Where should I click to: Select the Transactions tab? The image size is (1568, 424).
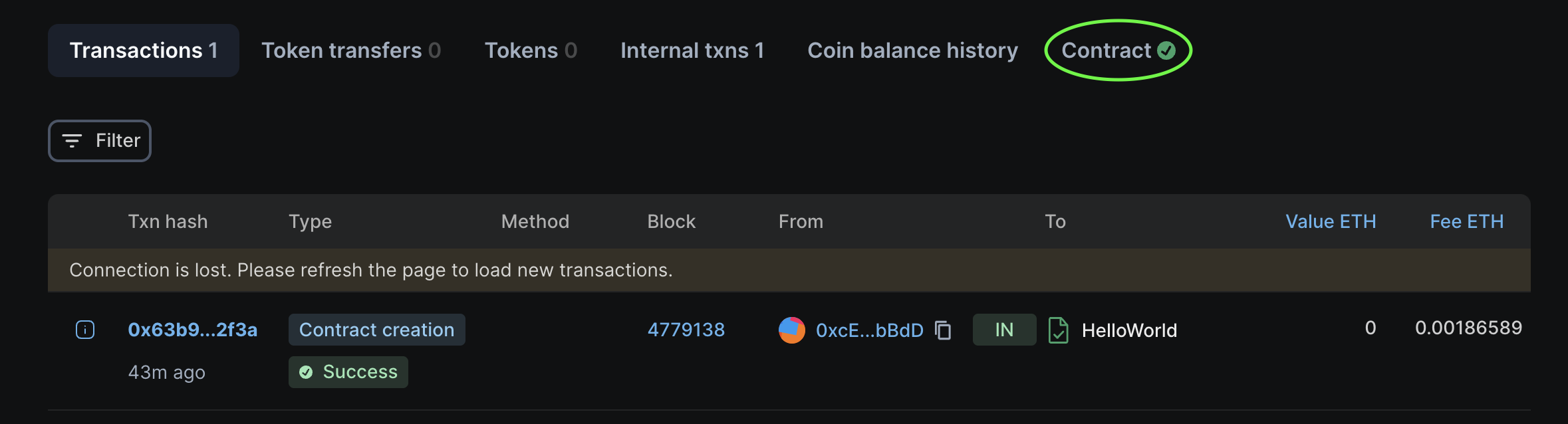pos(144,51)
